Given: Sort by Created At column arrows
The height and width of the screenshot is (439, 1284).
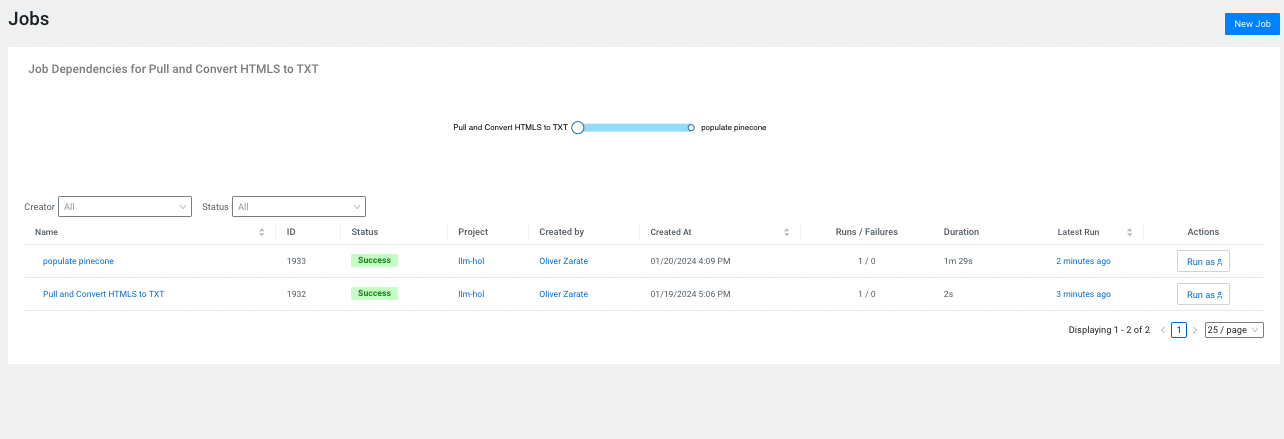Looking at the screenshot, I should pyautogui.click(x=788, y=232).
